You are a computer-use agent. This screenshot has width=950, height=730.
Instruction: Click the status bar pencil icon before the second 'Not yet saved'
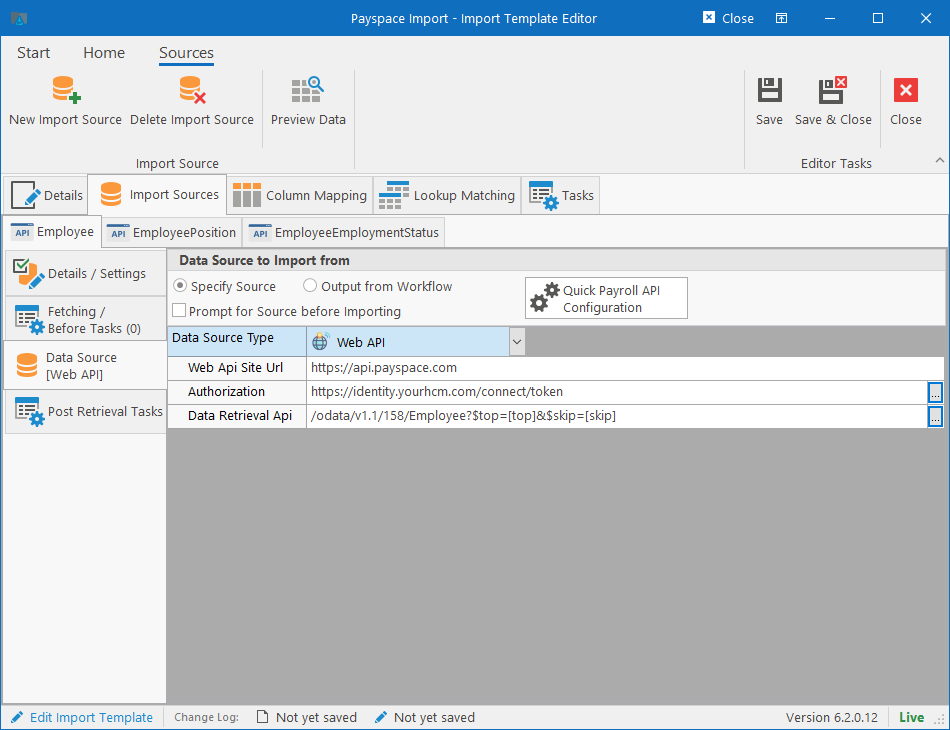tap(380, 717)
